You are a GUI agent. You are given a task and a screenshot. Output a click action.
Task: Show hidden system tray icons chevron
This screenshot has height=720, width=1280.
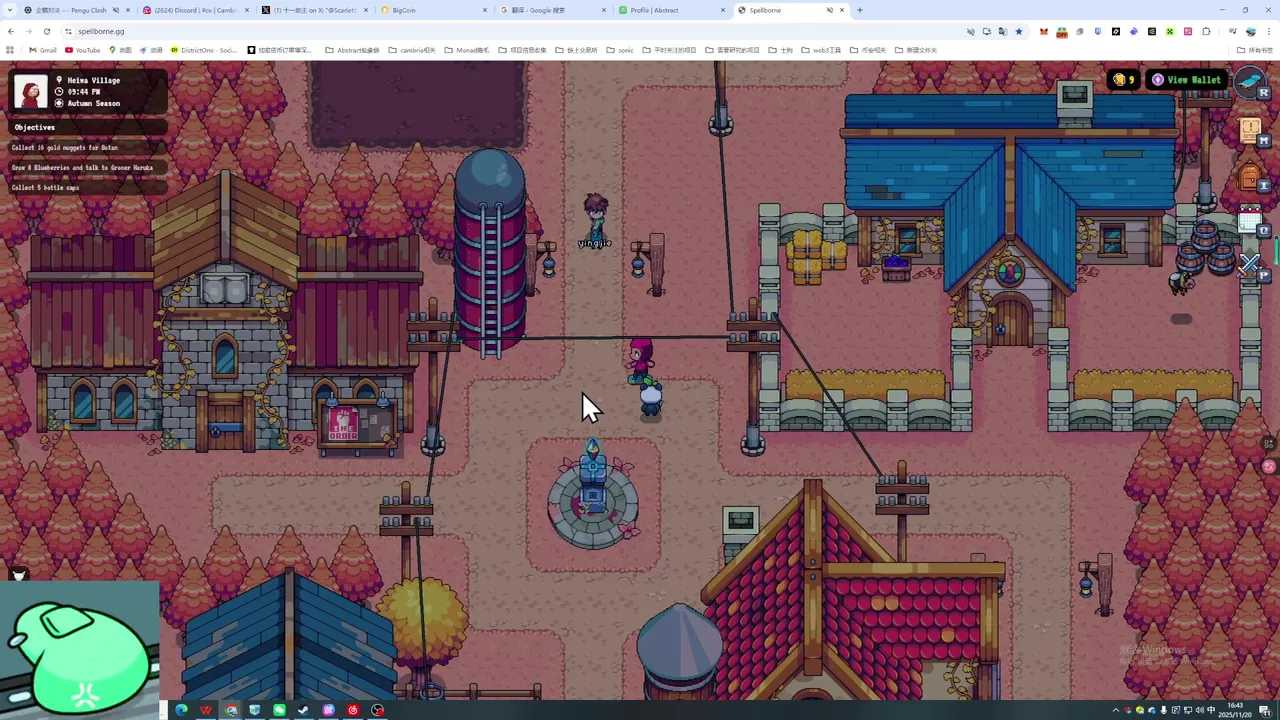click(x=1116, y=710)
